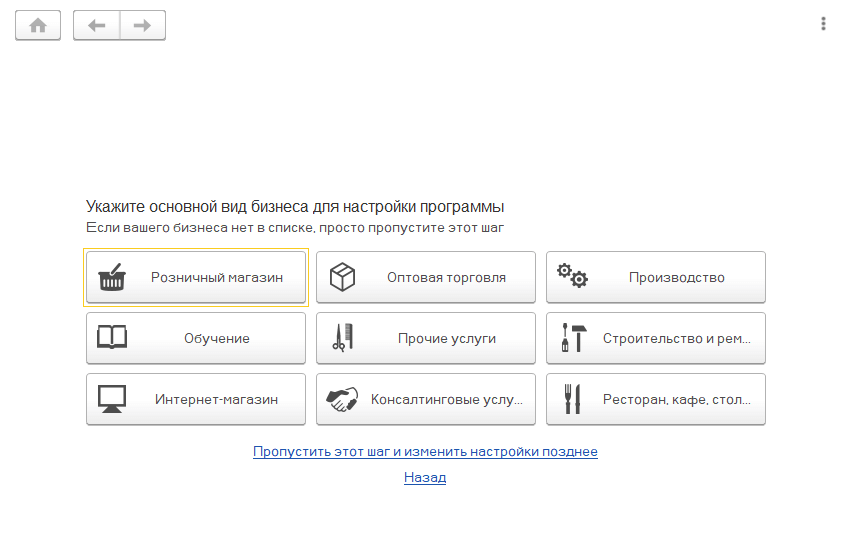Pick the Прочие услуги option

tap(426, 338)
